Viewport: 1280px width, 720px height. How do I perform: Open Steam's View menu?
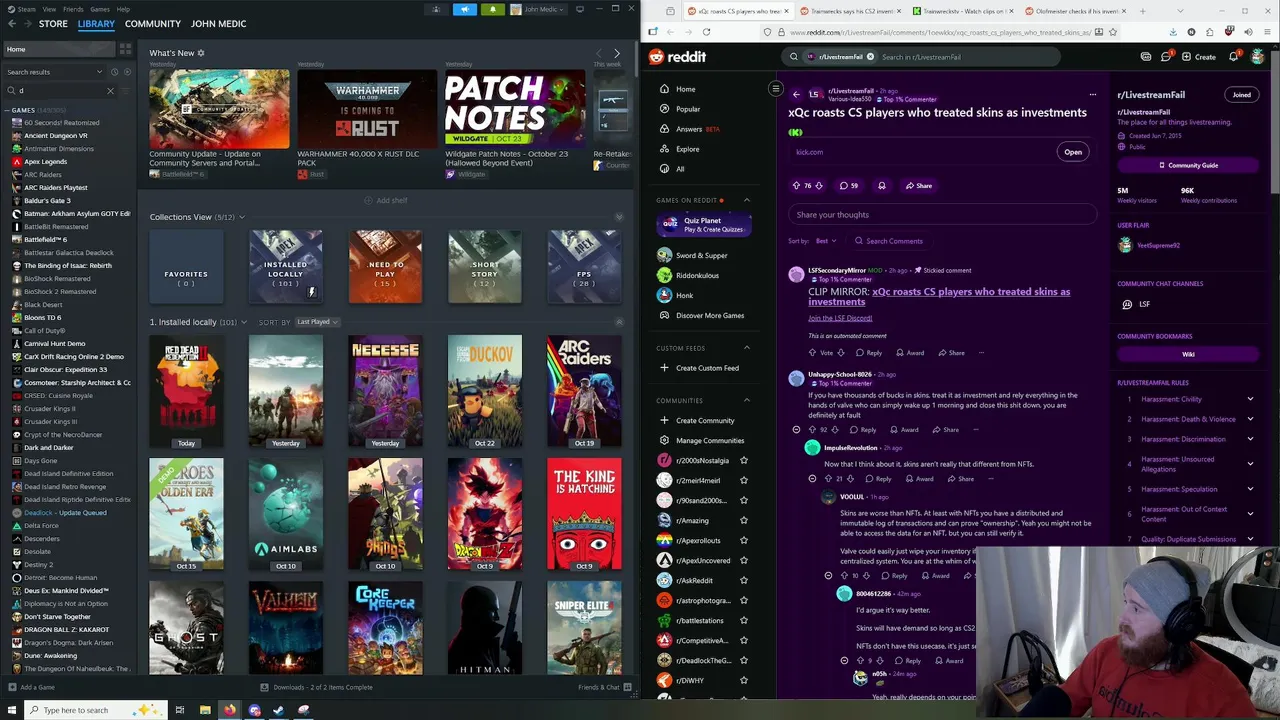[49, 9]
